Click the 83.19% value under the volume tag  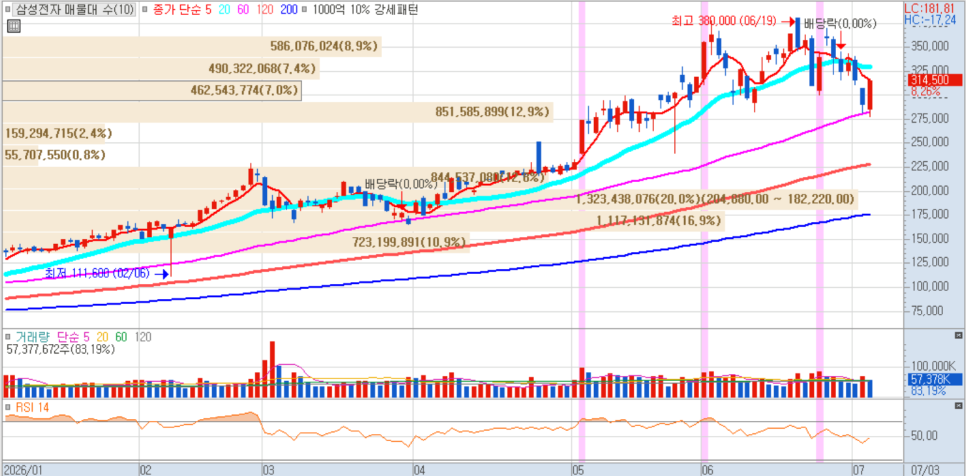pos(927,390)
